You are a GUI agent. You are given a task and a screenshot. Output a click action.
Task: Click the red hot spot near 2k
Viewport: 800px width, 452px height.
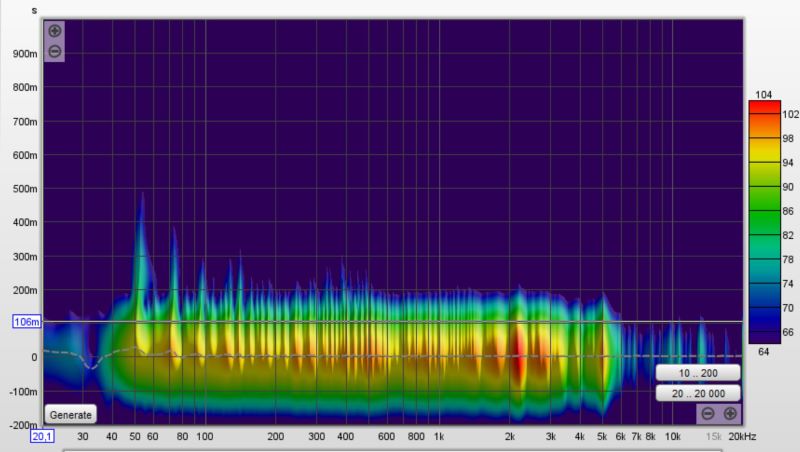520,356
